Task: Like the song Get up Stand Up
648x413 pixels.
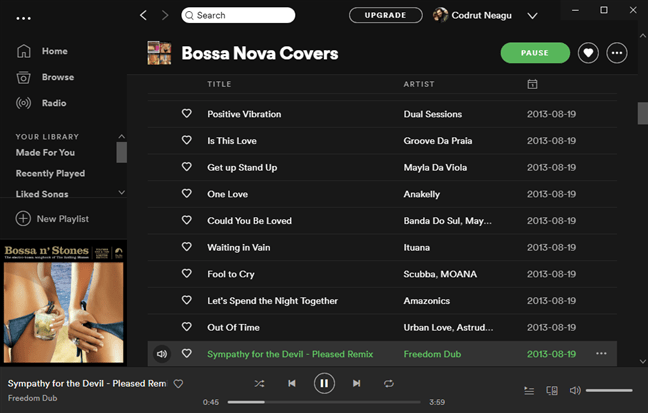Action: [187, 167]
